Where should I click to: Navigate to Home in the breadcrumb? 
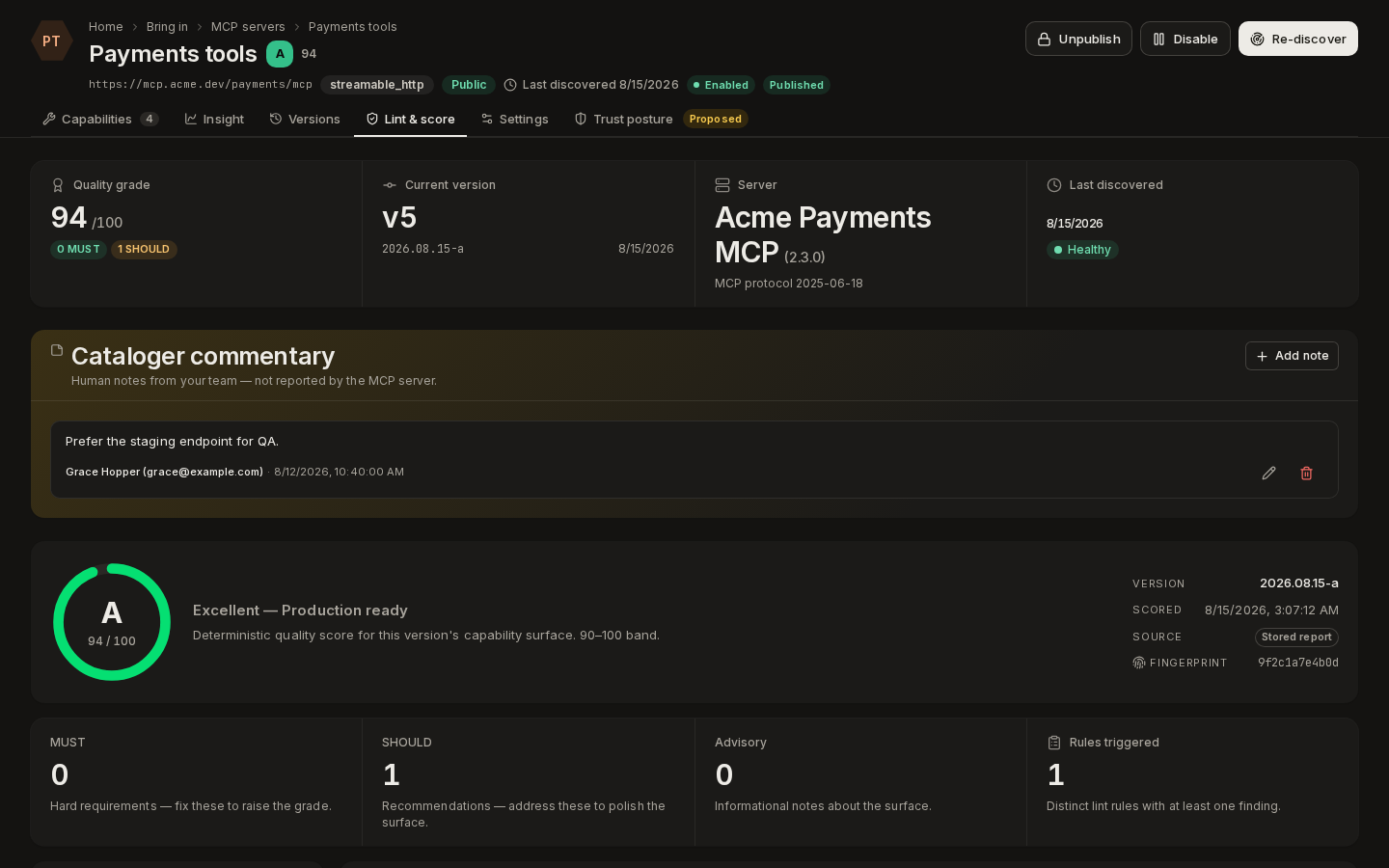point(106,27)
